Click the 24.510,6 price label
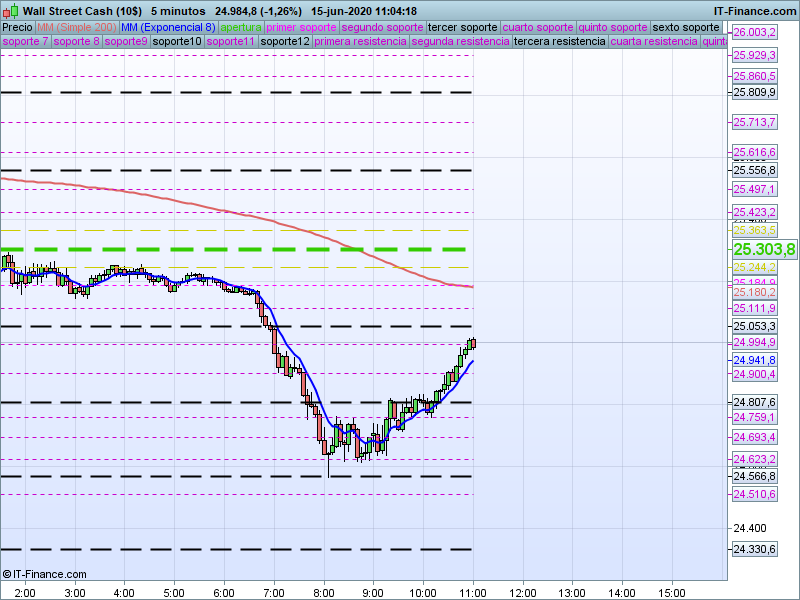Viewport: 800px width, 600px height. pyautogui.click(x=755, y=494)
